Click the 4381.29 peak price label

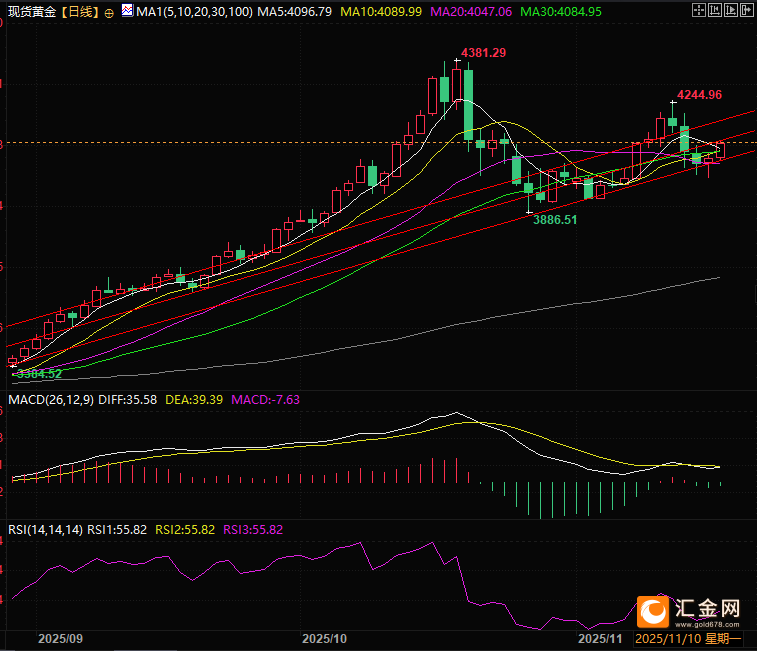coord(482,52)
